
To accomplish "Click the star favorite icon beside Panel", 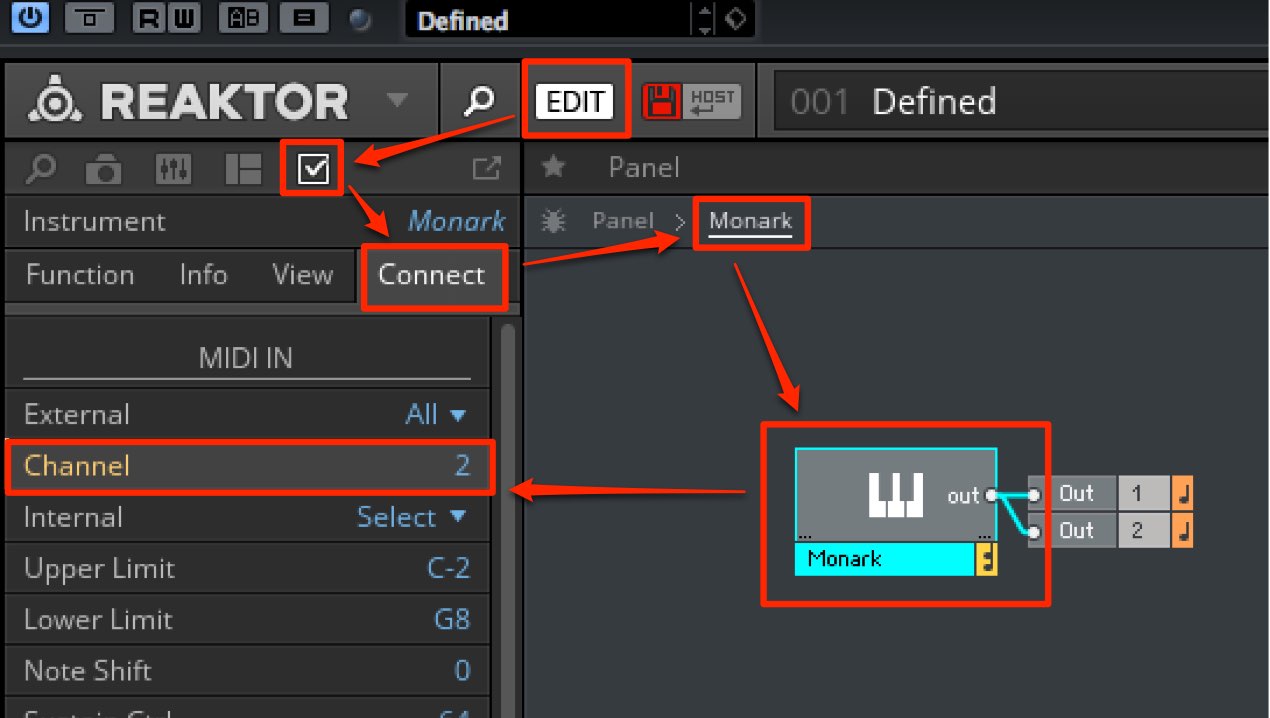I will pyautogui.click(x=553, y=168).
